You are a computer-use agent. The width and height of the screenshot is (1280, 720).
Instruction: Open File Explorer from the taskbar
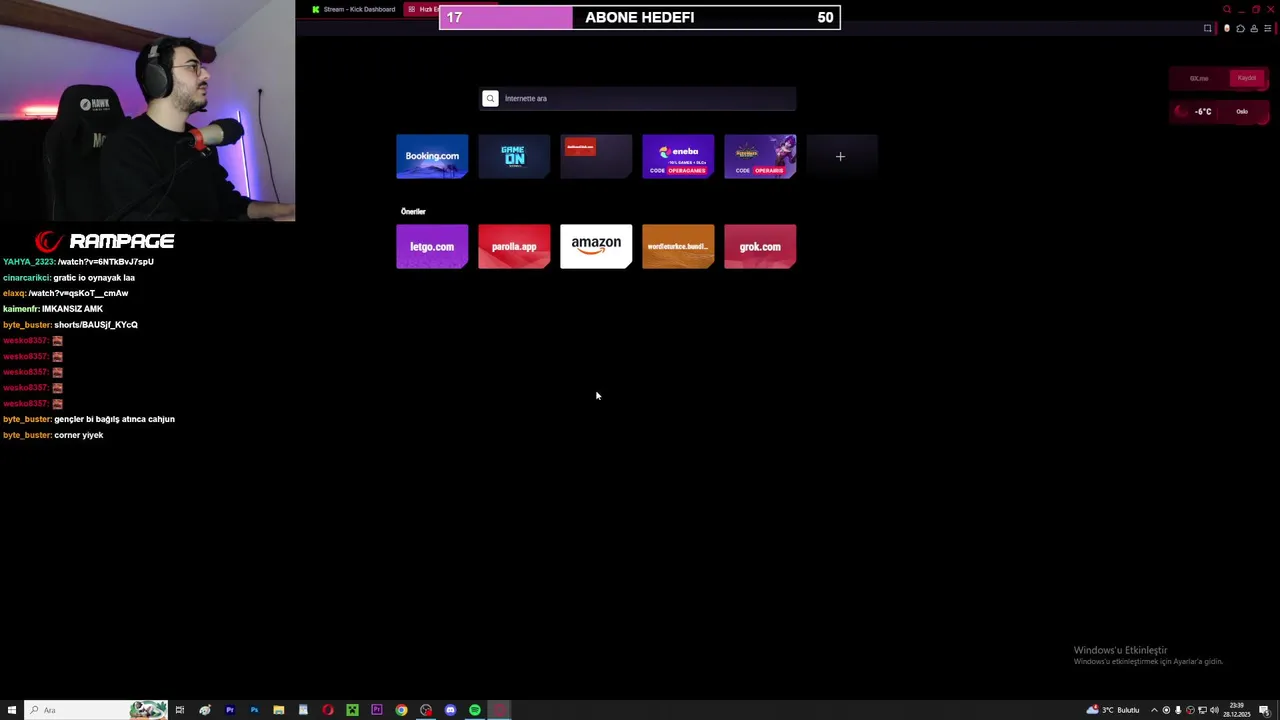coord(279,710)
